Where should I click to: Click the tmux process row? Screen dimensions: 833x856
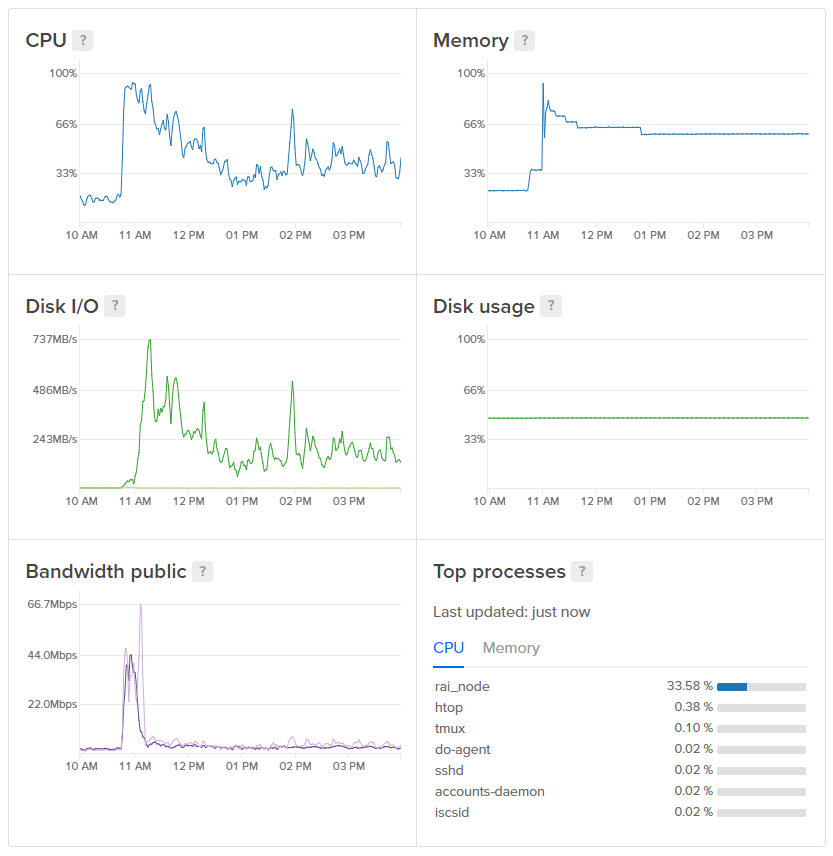[x=450, y=728]
